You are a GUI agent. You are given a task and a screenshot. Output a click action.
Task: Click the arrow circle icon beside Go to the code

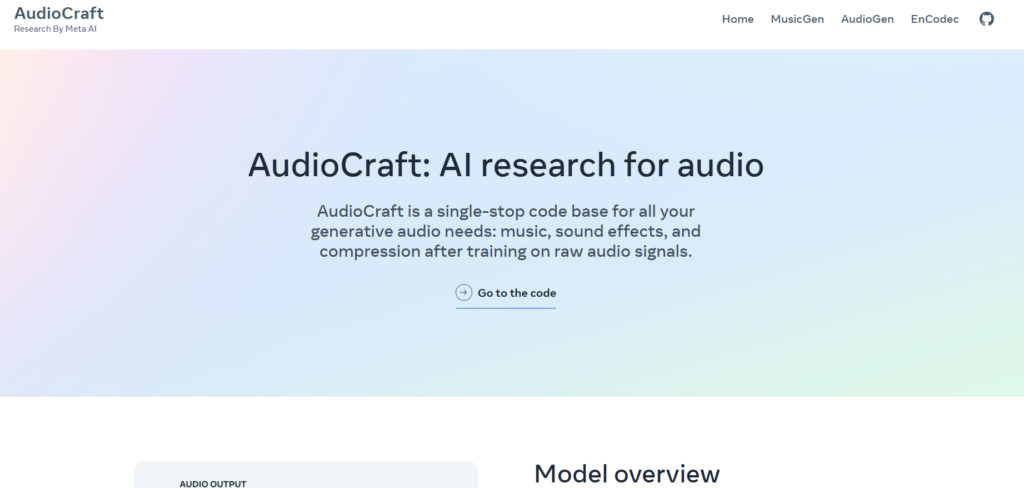464,293
